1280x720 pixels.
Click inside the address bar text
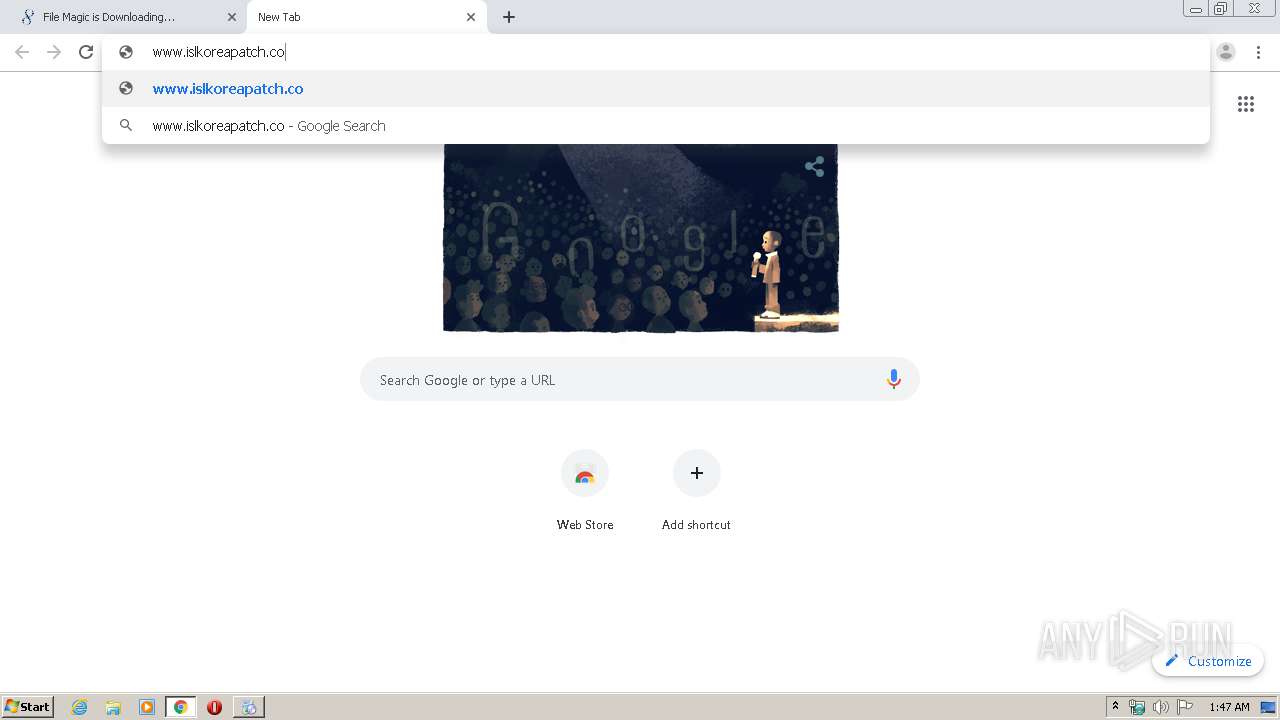click(x=219, y=52)
